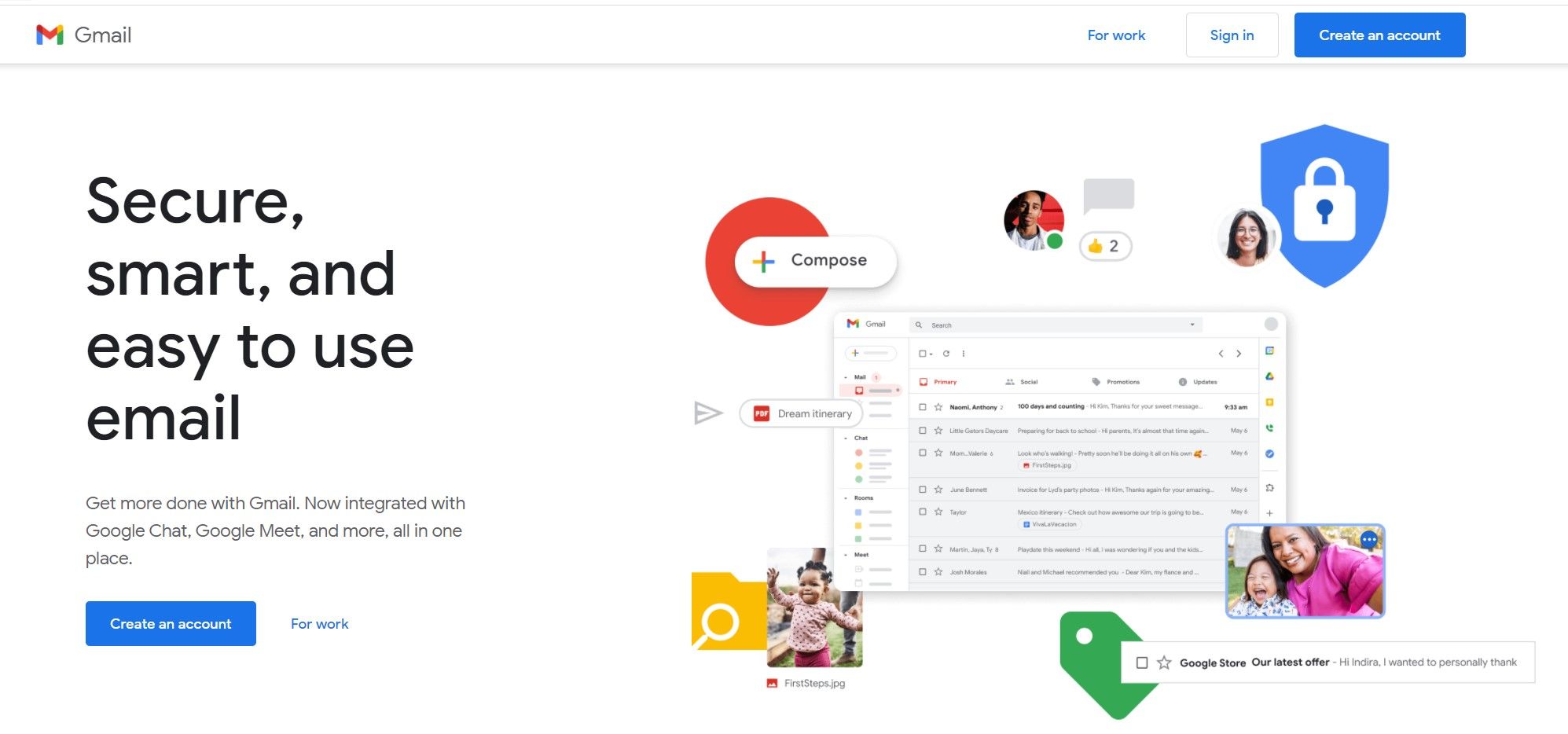
Task: Click the gray send arrow icon
Action: click(x=708, y=413)
